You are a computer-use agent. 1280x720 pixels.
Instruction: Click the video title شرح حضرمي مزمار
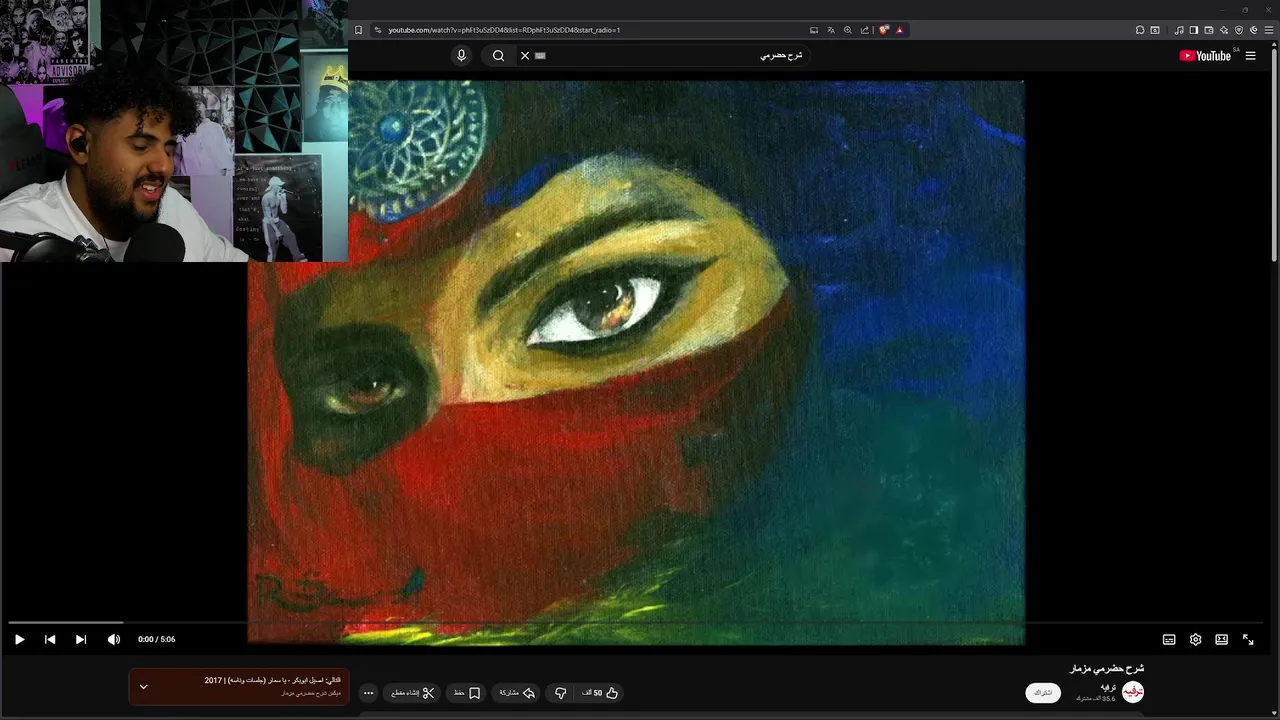[x=1107, y=668]
